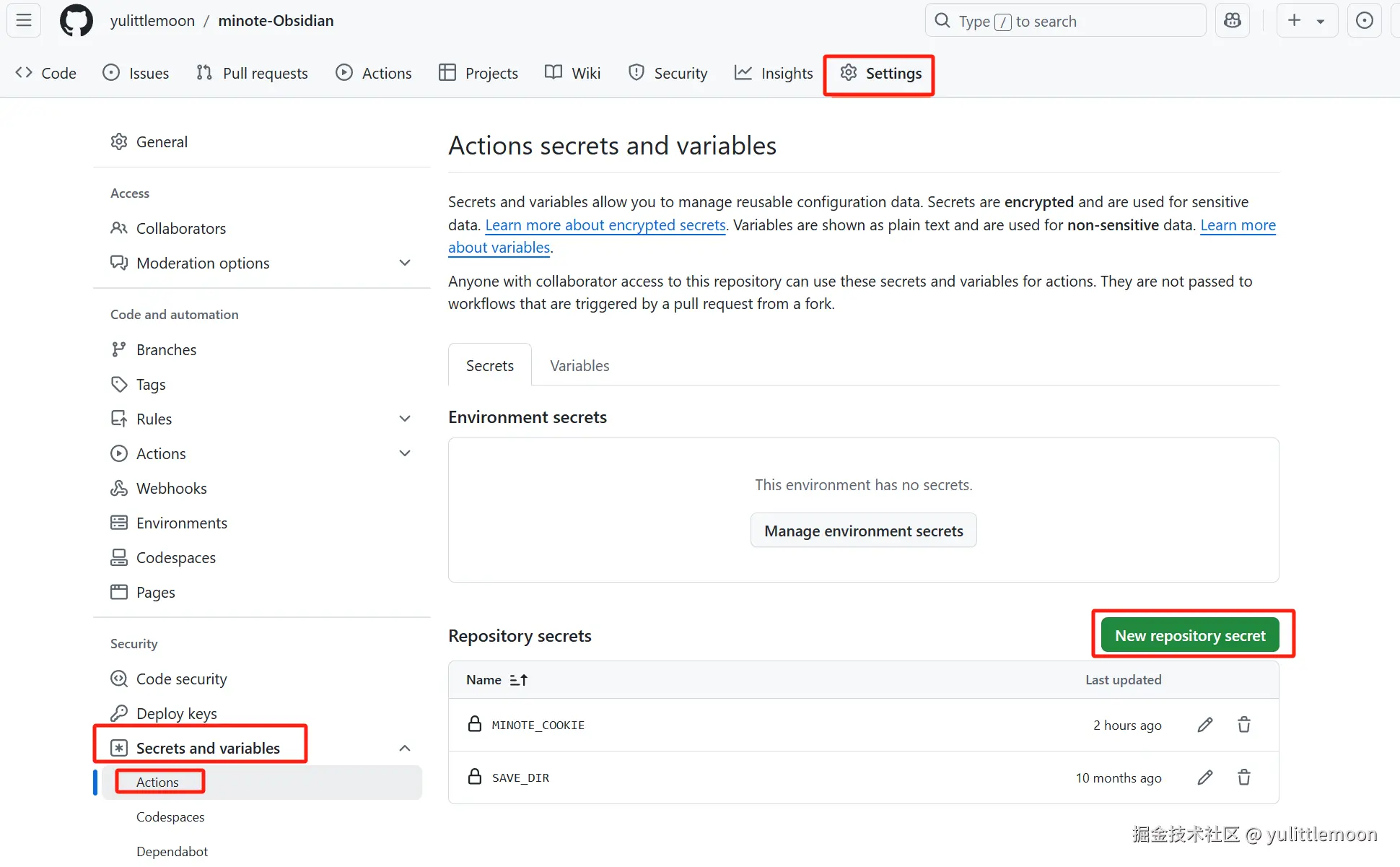
Task: Delete the MINOTE_COOKIE secret trash icon
Action: (x=1244, y=725)
